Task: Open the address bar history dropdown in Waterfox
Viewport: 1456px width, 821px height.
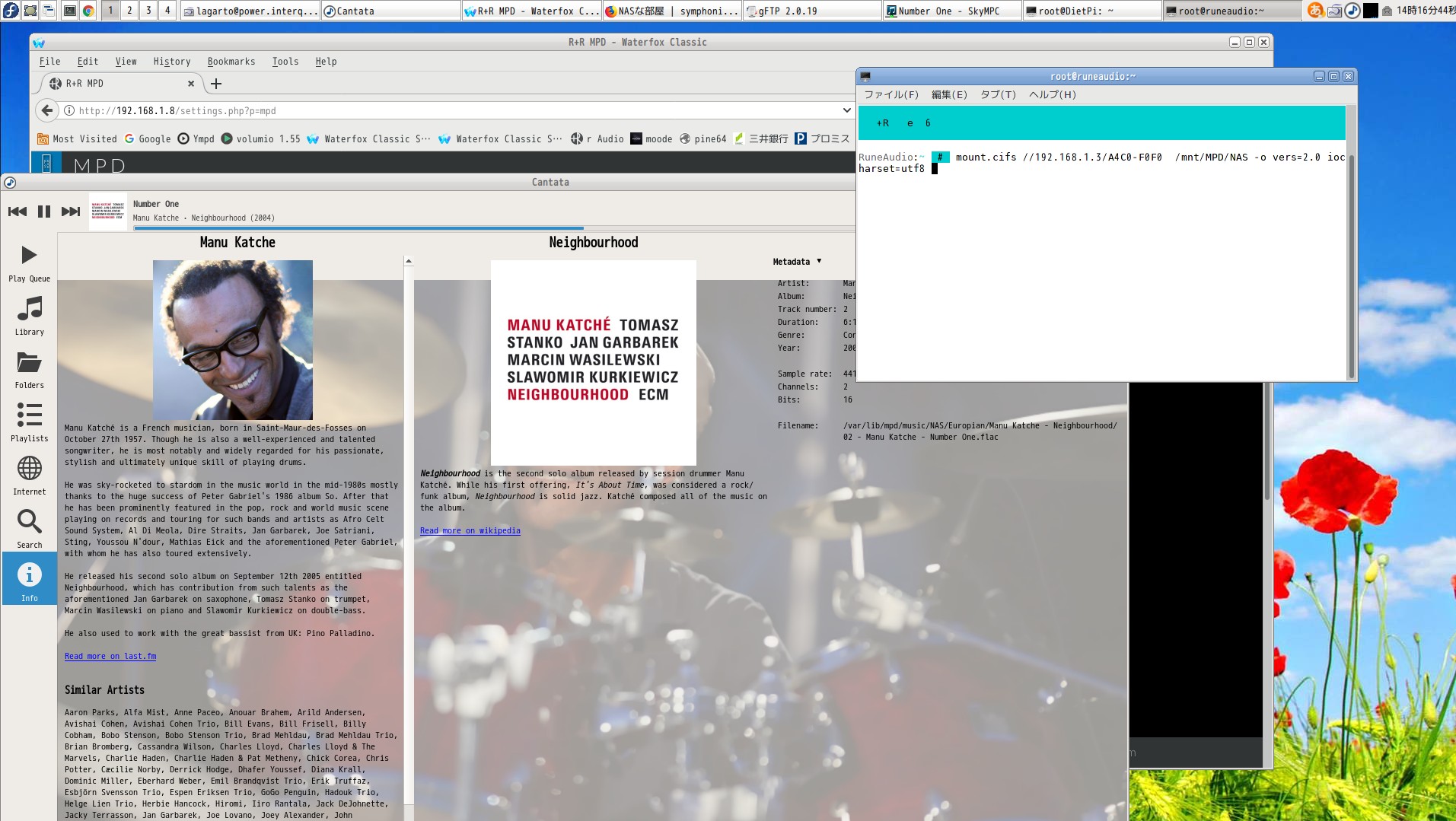Action: [847, 110]
